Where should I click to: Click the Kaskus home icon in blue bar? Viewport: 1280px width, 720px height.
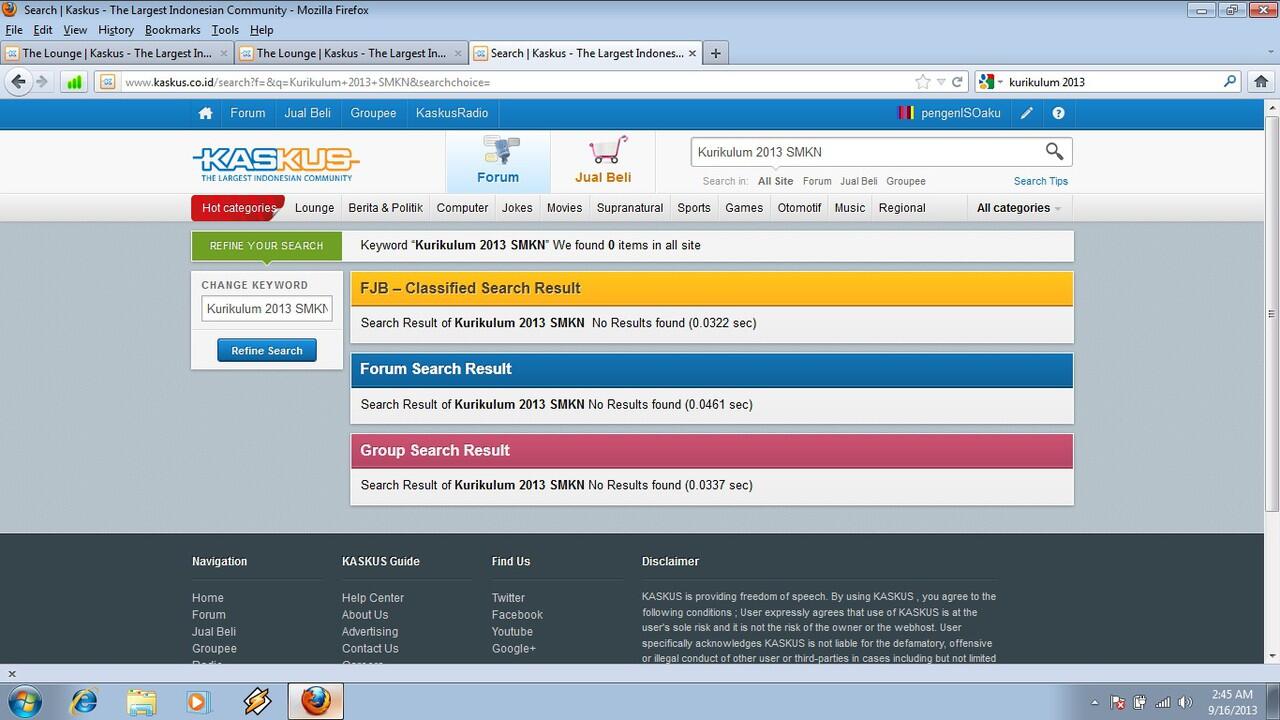205,113
